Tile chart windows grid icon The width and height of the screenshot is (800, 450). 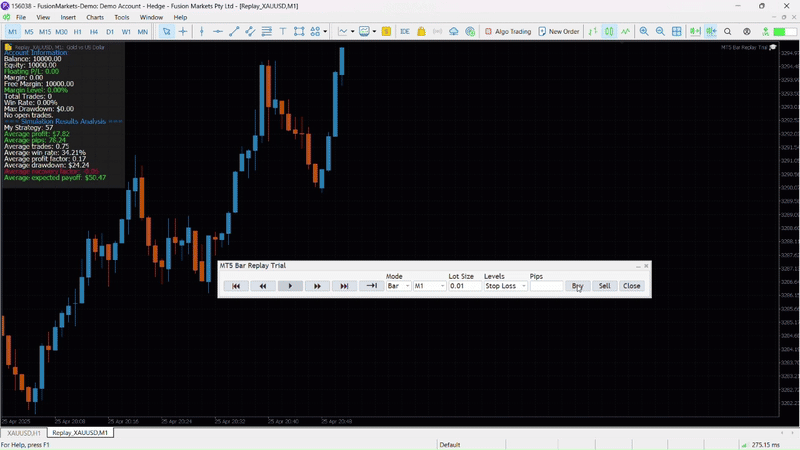tap(677, 32)
